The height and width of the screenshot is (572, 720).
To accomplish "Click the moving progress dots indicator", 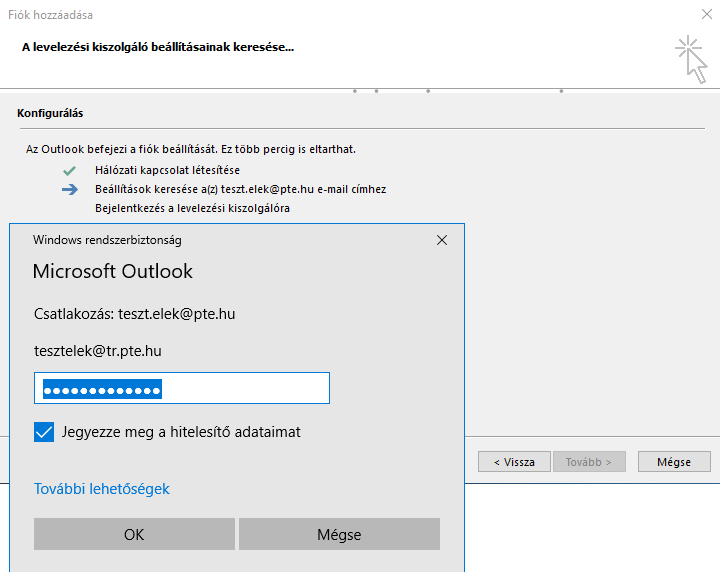I will pos(458,91).
